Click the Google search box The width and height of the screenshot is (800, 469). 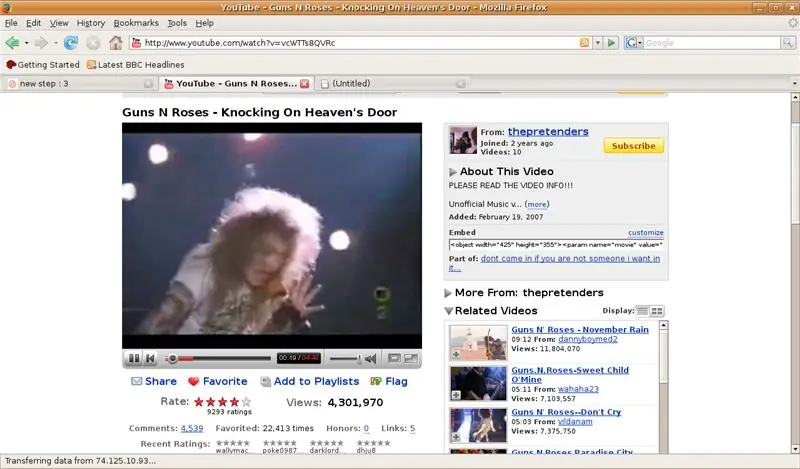point(712,43)
